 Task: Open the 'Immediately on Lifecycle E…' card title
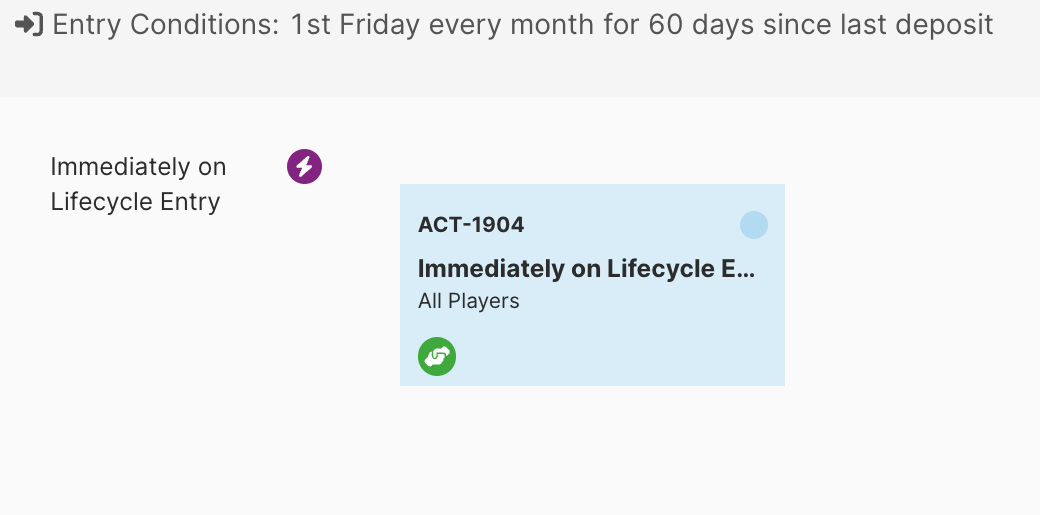(x=585, y=269)
